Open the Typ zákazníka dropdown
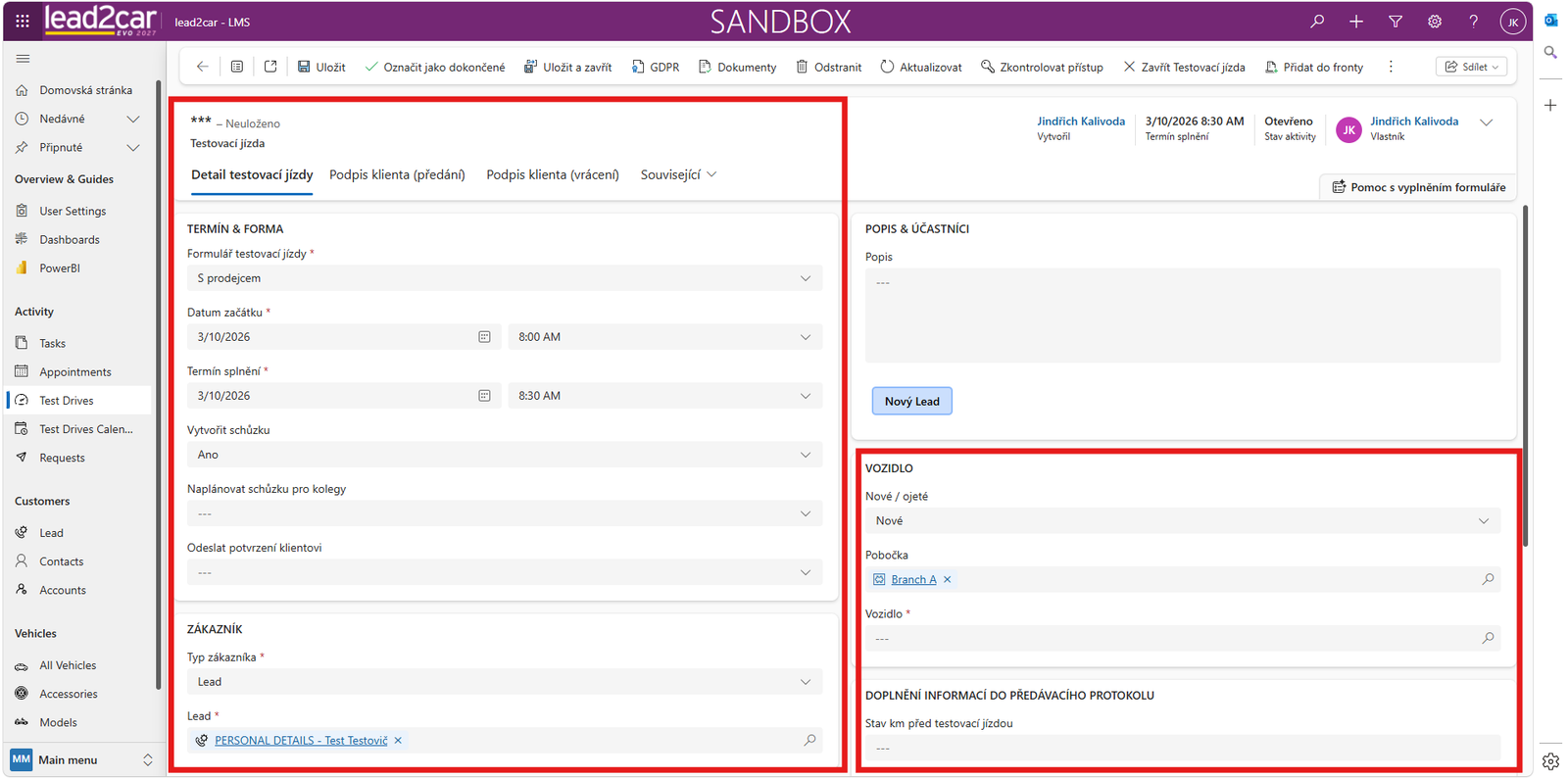The image size is (1568, 778). [x=505, y=682]
